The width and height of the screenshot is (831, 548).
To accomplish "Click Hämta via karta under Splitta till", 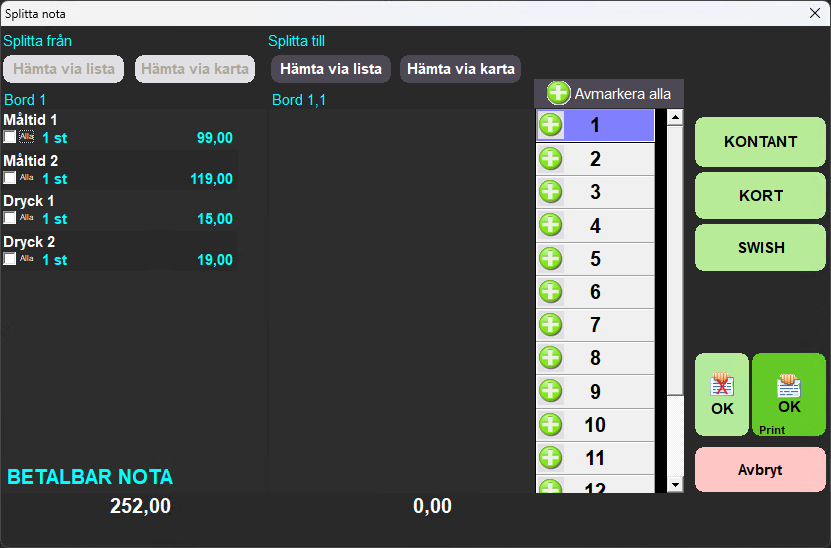I will pyautogui.click(x=460, y=69).
